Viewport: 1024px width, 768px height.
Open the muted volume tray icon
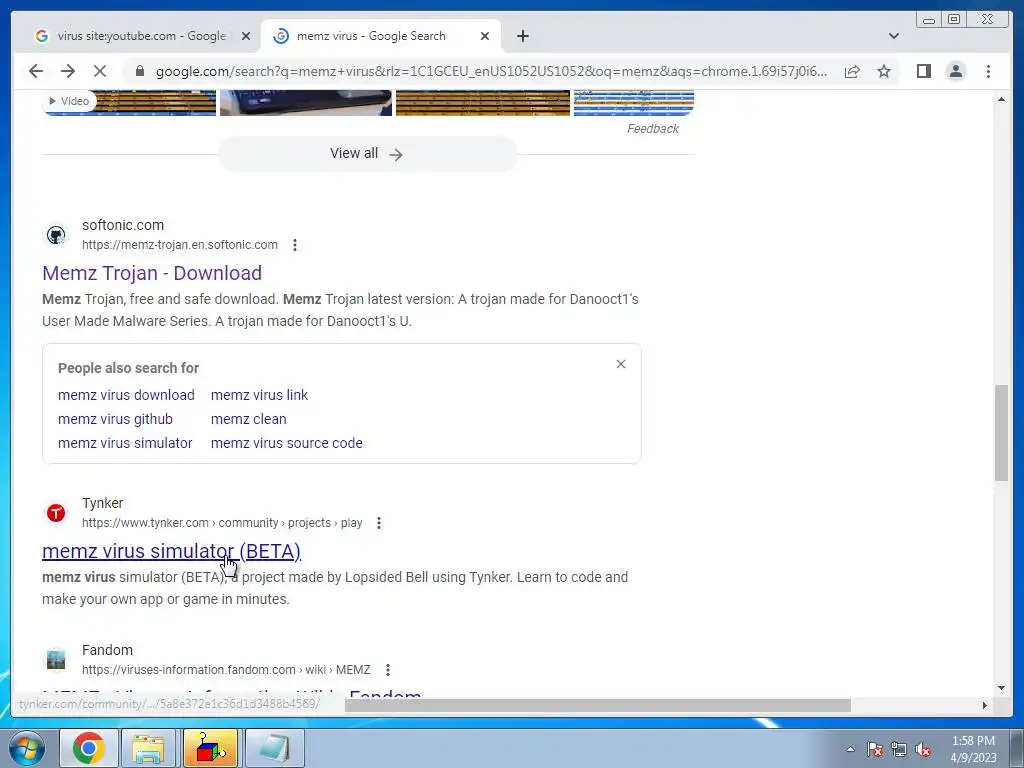[x=923, y=750]
